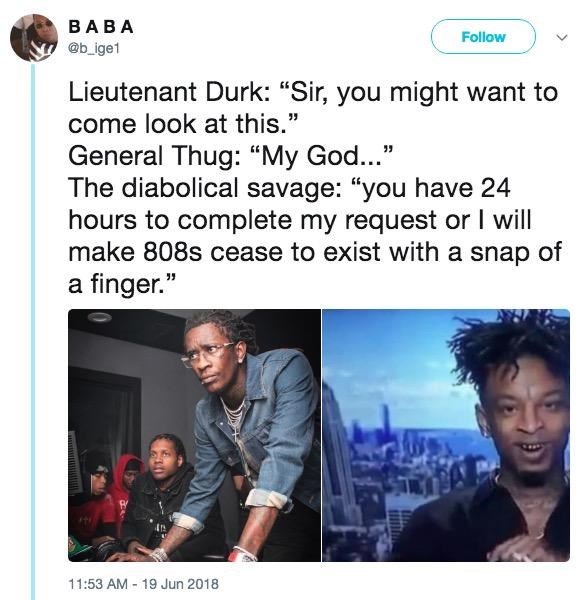Click the 11:53 AM - 19 Jun 2018 timestamp
This screenshot has height=600, width=585.
point(143,584)
